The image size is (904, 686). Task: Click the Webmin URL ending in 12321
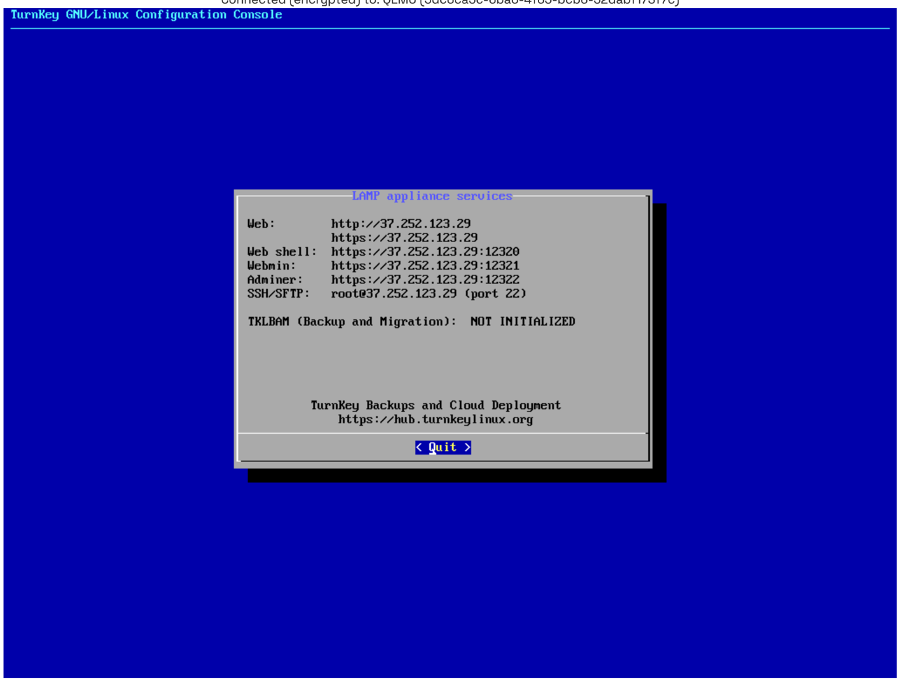tap(425, 266)
